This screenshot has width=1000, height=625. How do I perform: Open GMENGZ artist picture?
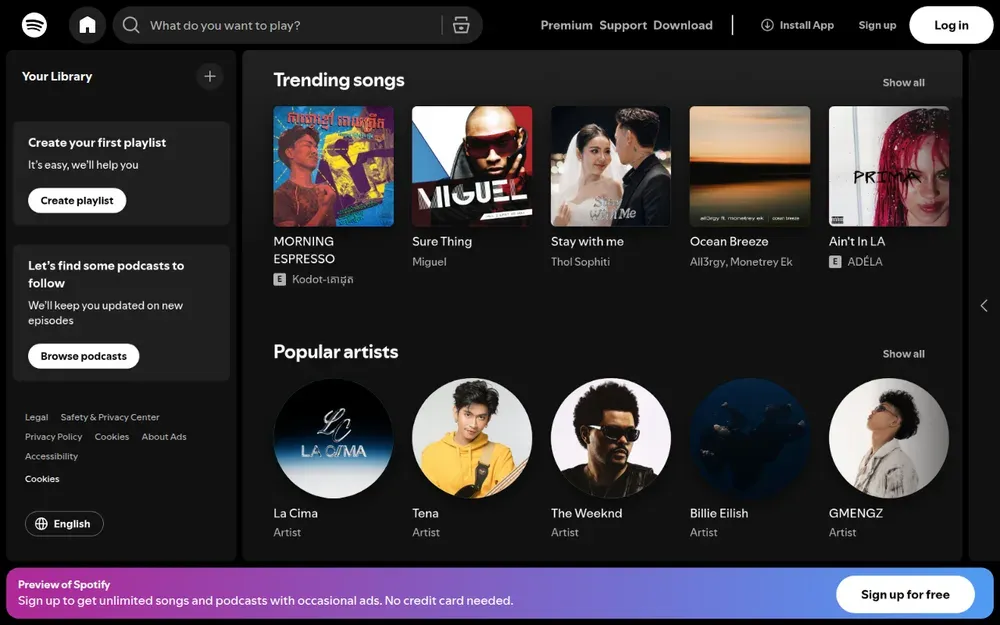point(889,438)
